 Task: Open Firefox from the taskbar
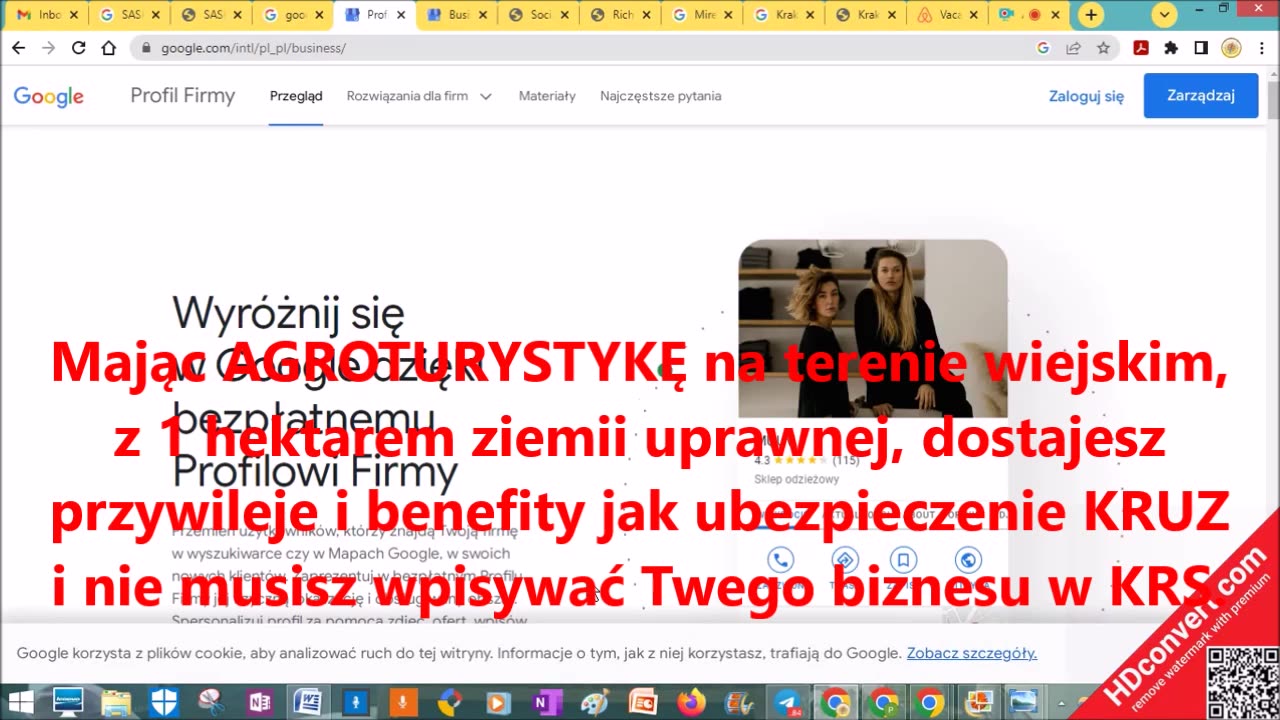pyautogui.click(x=691, y=703)
